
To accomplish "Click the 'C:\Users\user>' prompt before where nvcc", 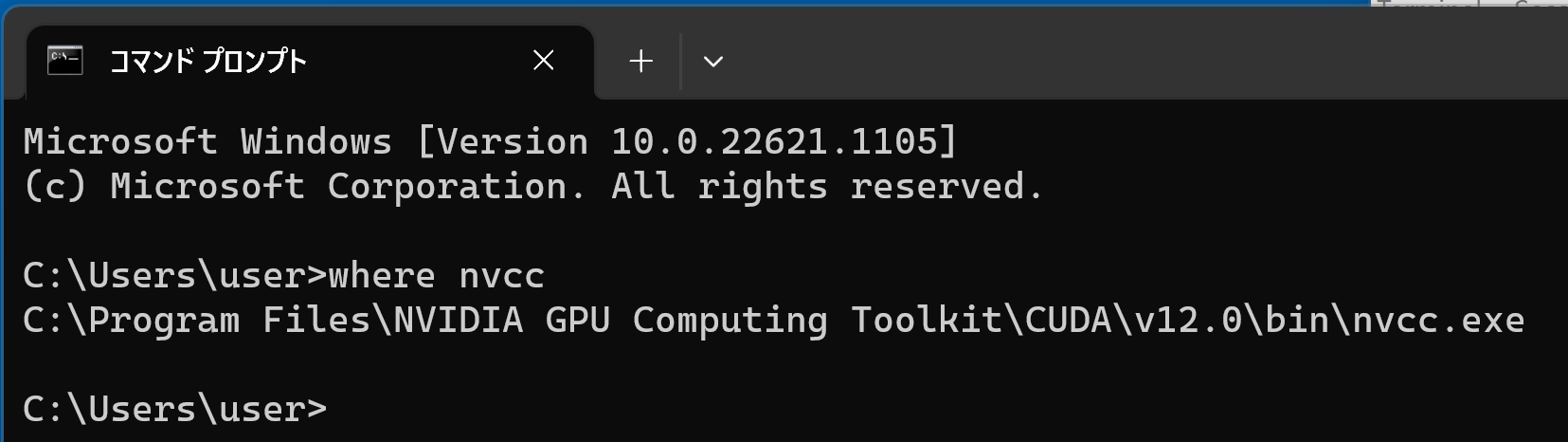I will 174,276.
